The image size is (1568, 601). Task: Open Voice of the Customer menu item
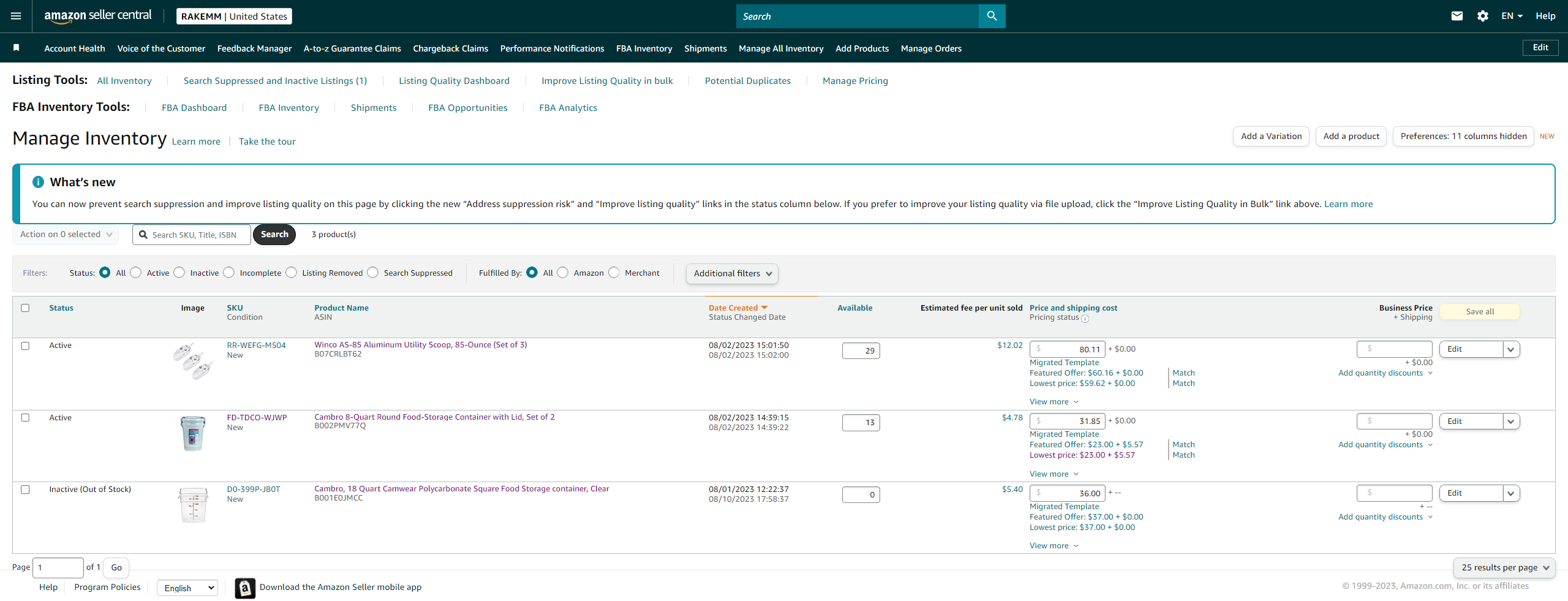[161, 48]
